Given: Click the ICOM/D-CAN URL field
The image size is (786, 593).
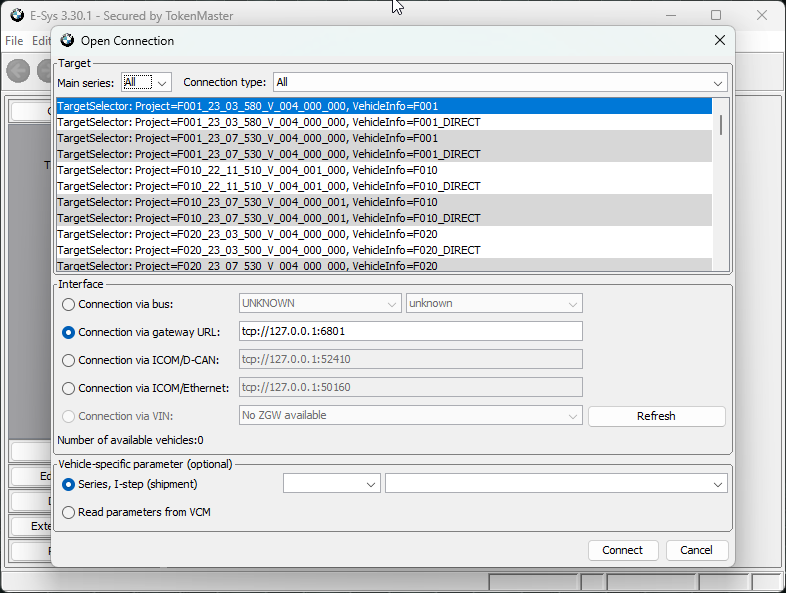Looking at the screenshot, I should [411, 359].
